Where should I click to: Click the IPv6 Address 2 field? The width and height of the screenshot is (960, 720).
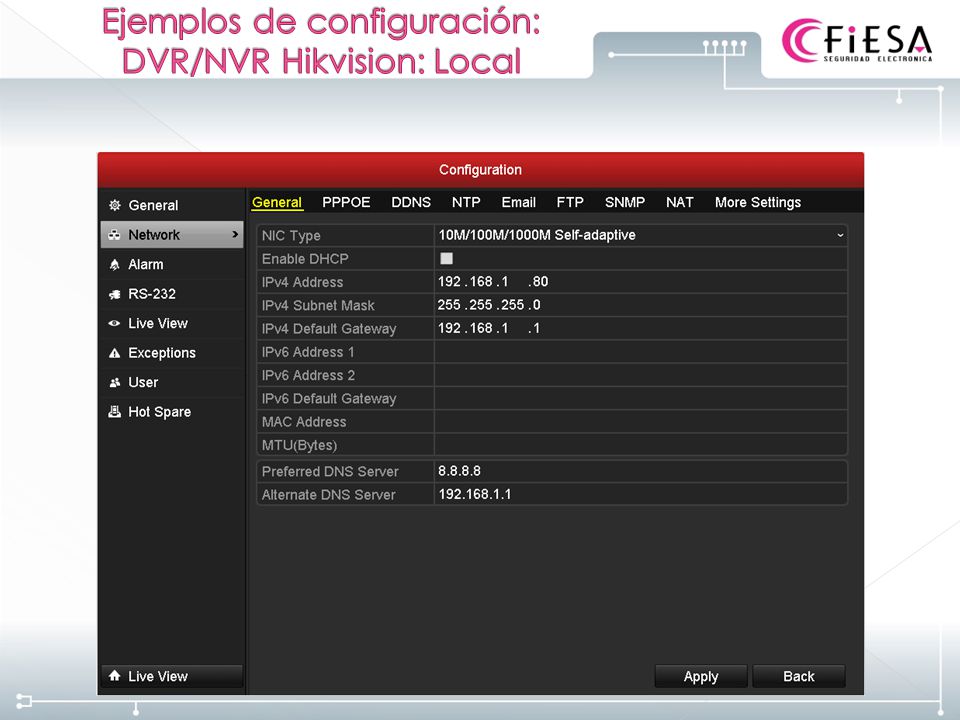(641, 375)
